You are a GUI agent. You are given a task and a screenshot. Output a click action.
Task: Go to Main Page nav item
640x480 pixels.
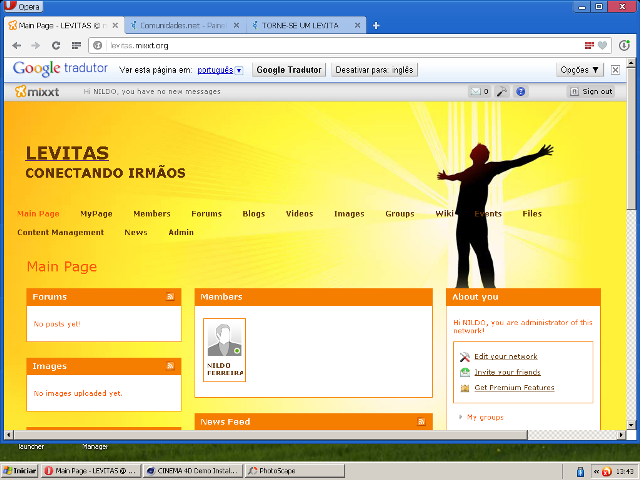tap(38, 213)
